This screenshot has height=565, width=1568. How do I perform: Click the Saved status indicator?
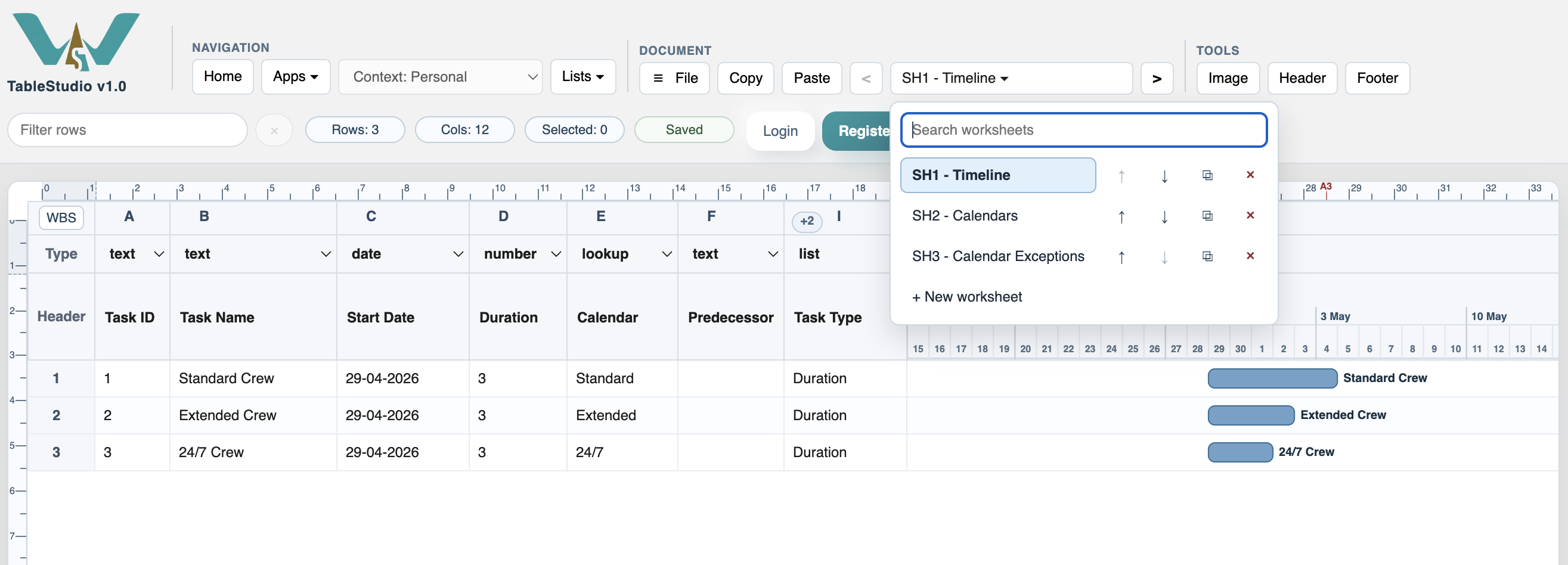[684, 130]
